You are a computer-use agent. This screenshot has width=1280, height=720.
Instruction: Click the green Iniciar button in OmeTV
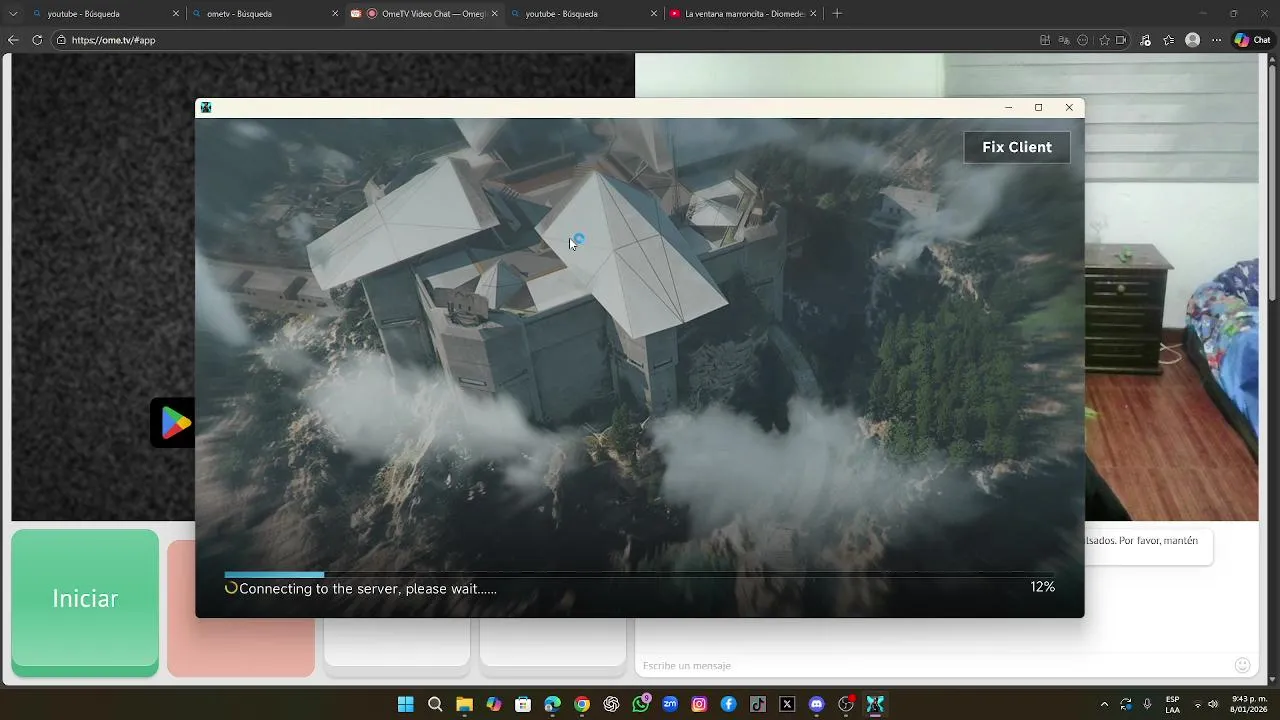pos(85,599)
